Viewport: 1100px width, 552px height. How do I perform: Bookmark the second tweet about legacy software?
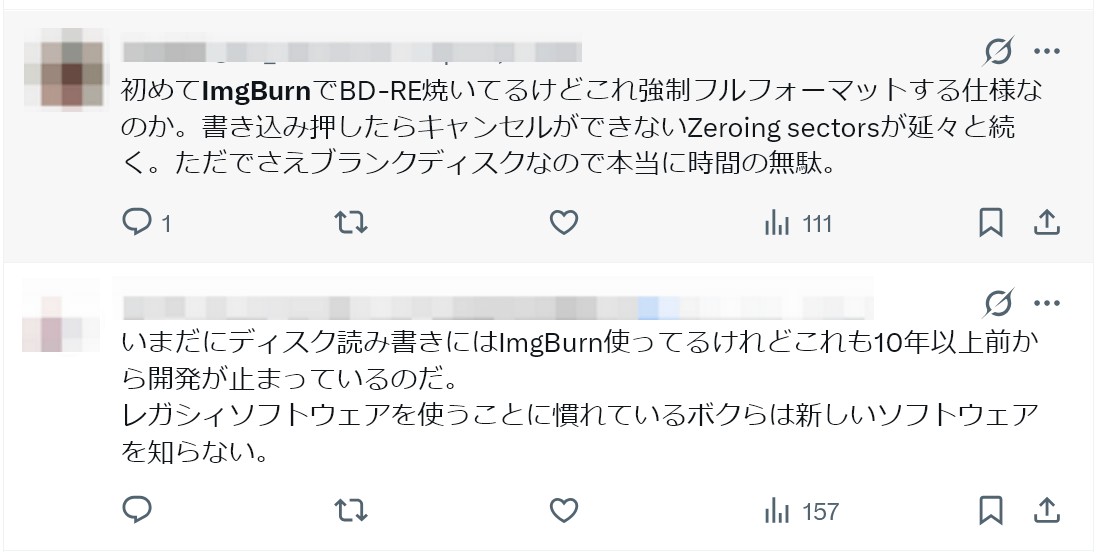[x=991, y=510]
